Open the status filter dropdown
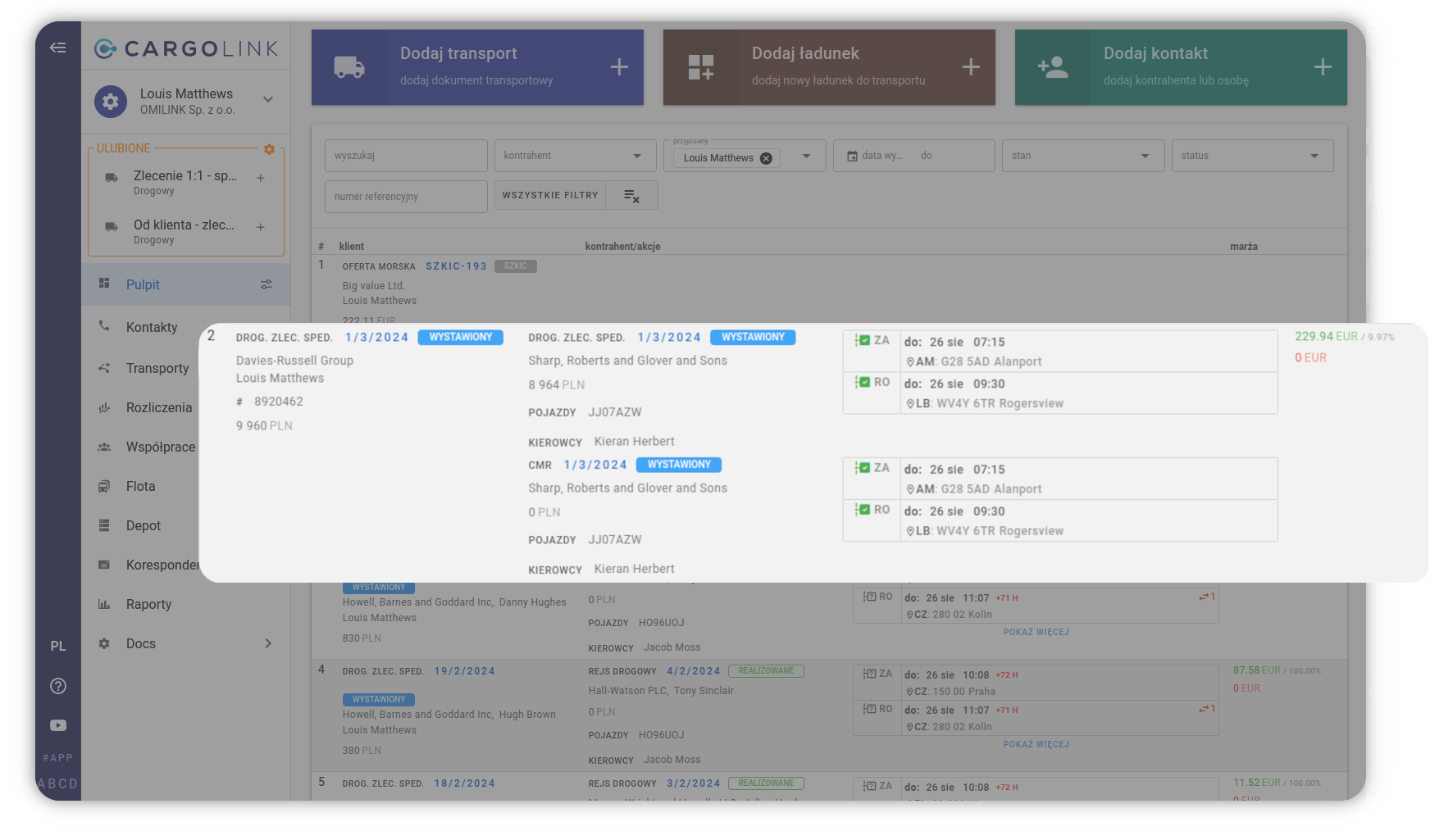Viewport: 1435px width, 840px height. (1251, 156)
